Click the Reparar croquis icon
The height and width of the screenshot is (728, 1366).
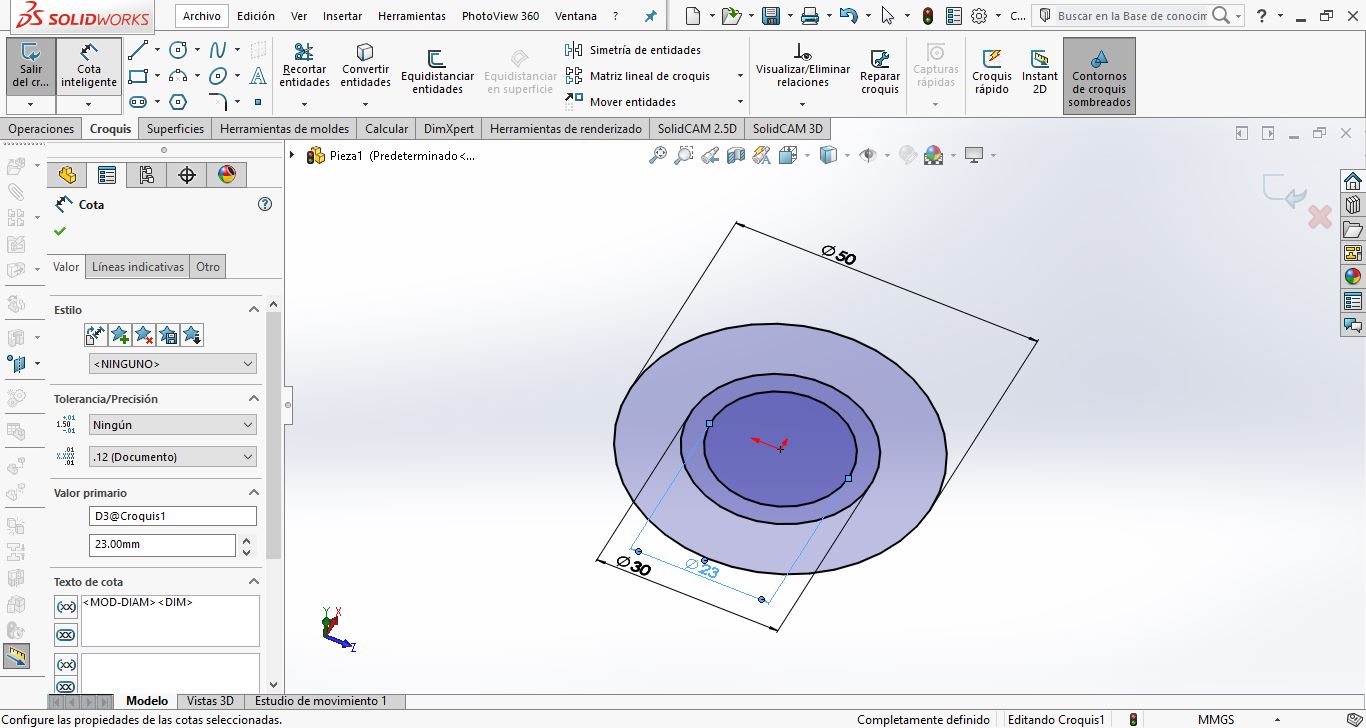[880, 70]
